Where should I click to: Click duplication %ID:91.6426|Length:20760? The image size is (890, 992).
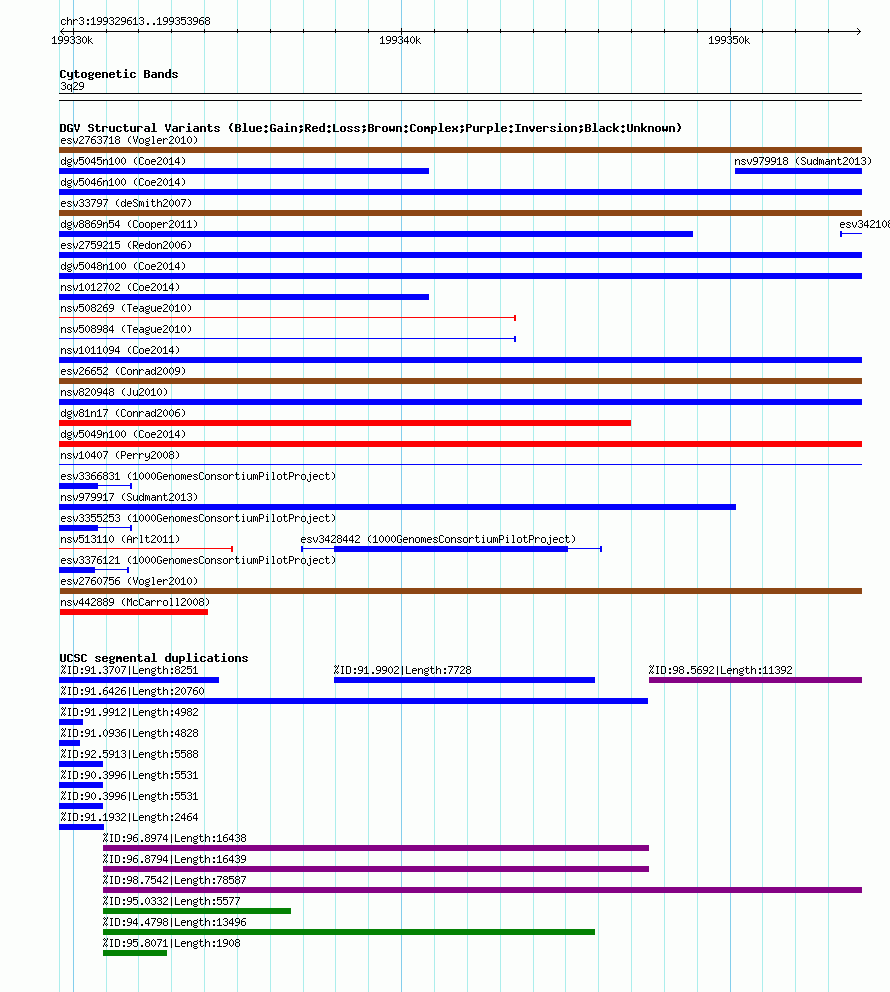pyautogui.click(x=132, y=691)
